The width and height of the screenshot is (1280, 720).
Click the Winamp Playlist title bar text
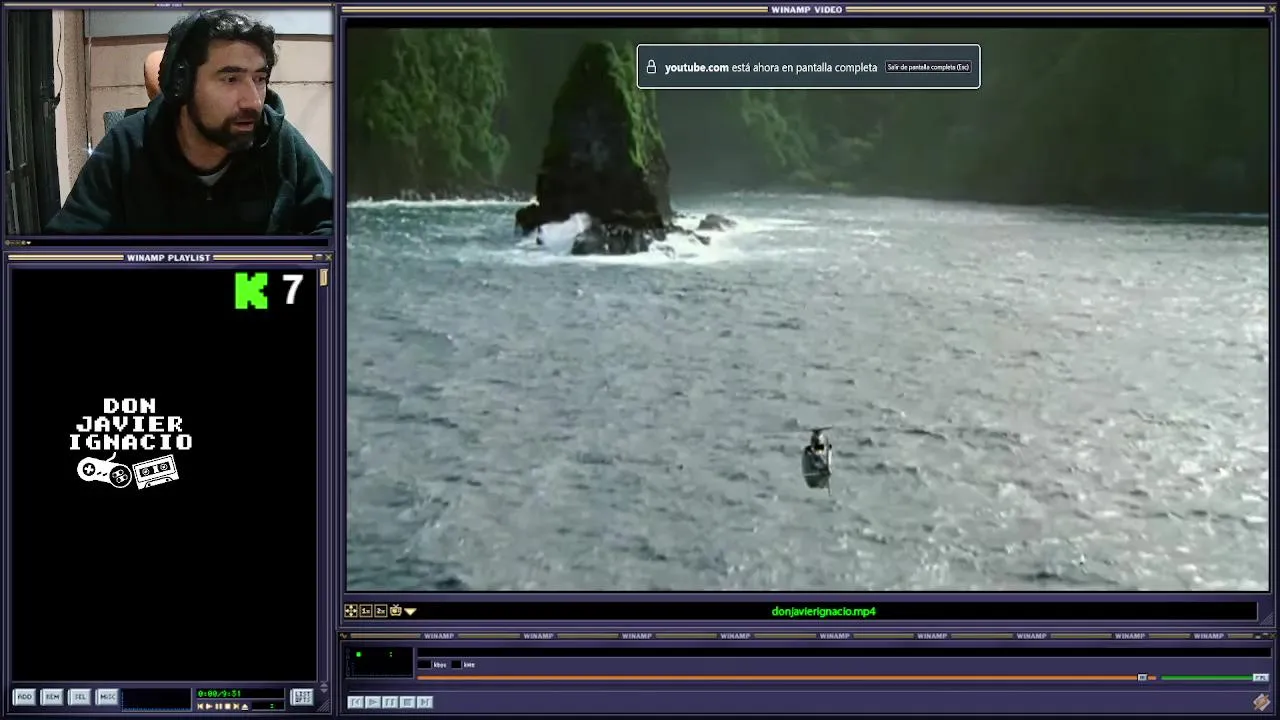tap(168, 258)
